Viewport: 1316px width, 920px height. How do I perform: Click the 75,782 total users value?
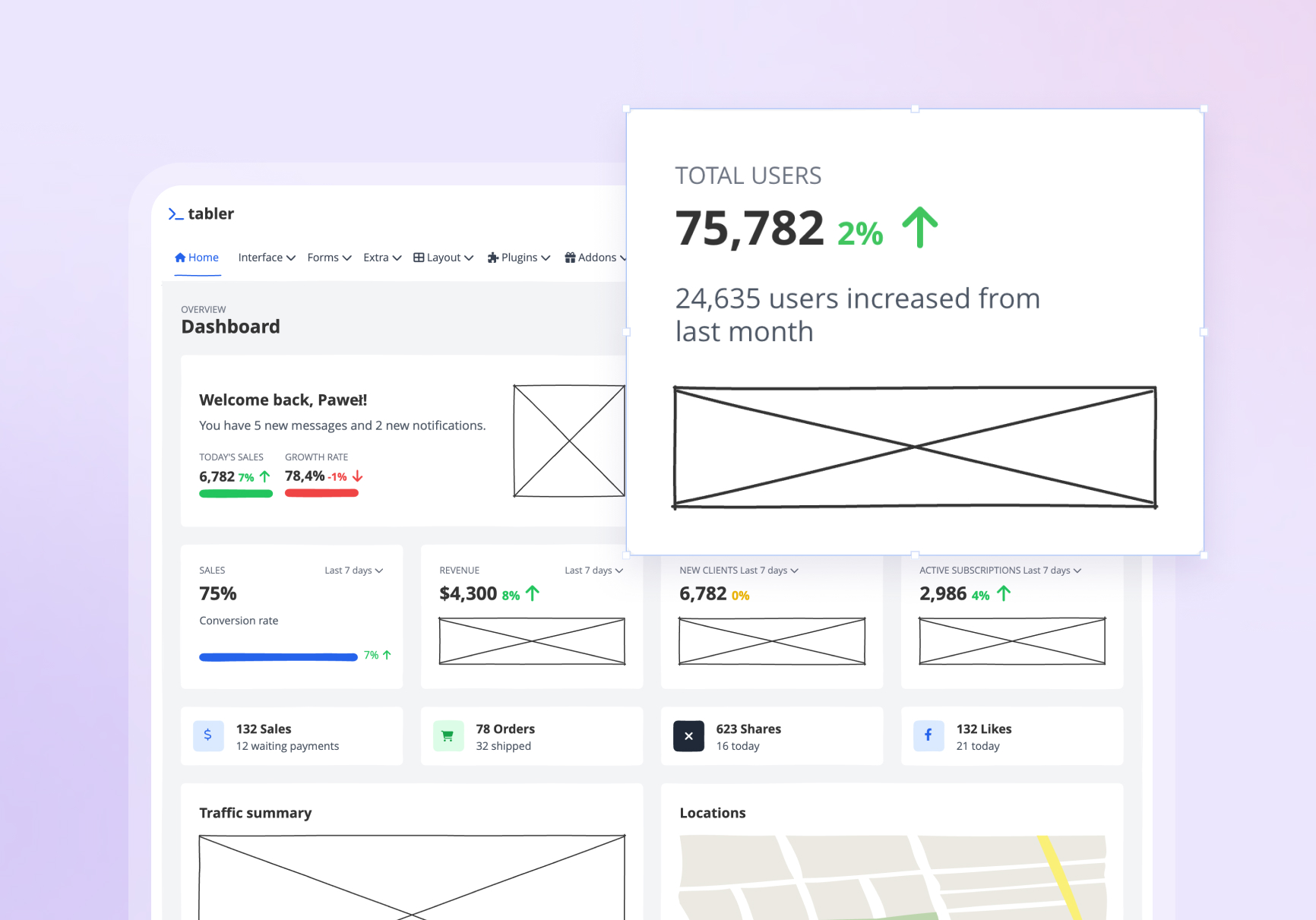click(x=749, y=228)
